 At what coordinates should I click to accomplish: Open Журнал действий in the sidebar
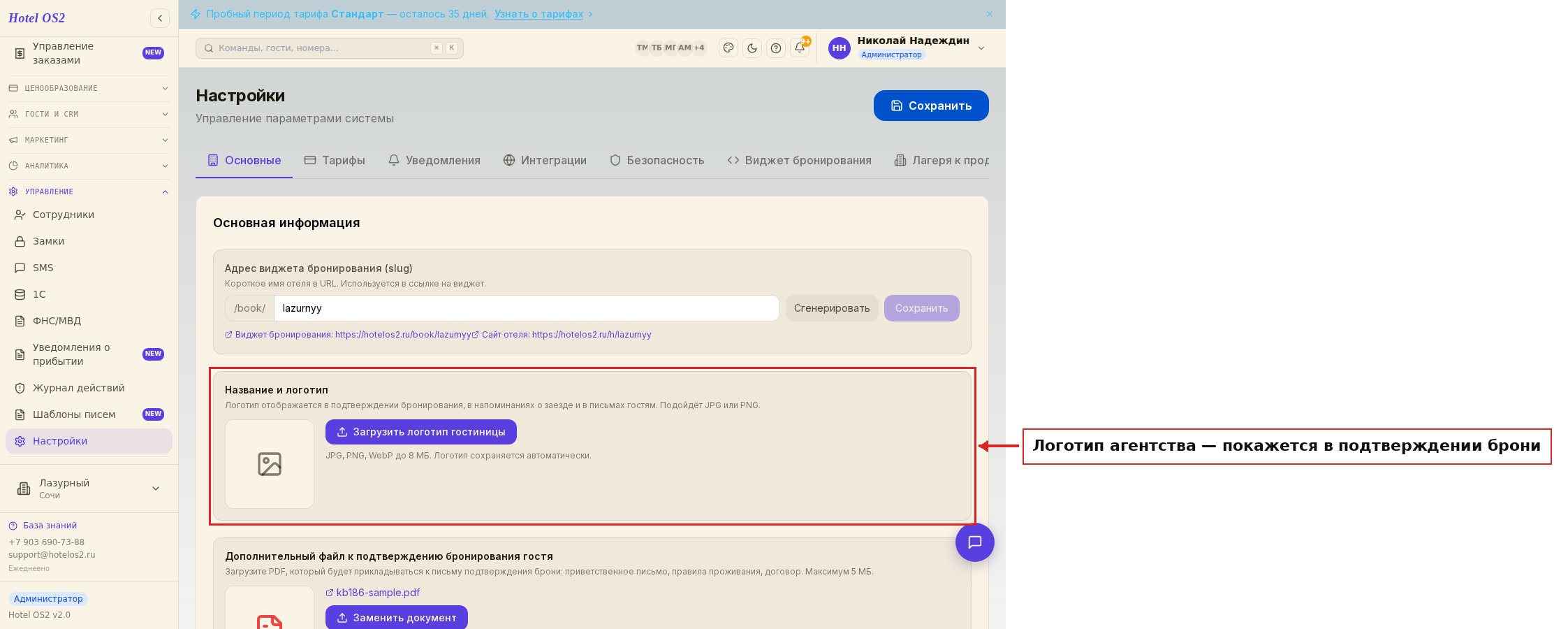pyautogui.click(x=89, y=388)
